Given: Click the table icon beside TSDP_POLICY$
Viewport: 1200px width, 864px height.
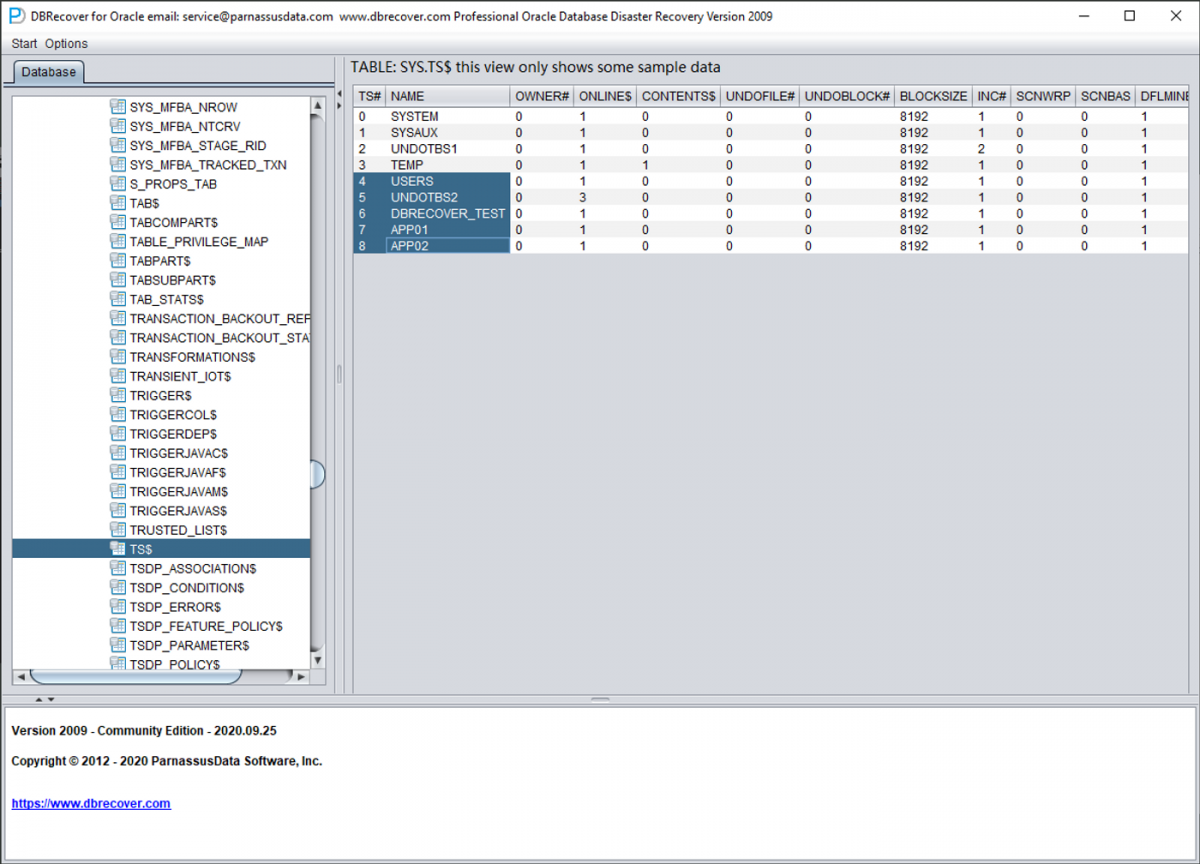Looking at the screenshot, I should (118, 664).
